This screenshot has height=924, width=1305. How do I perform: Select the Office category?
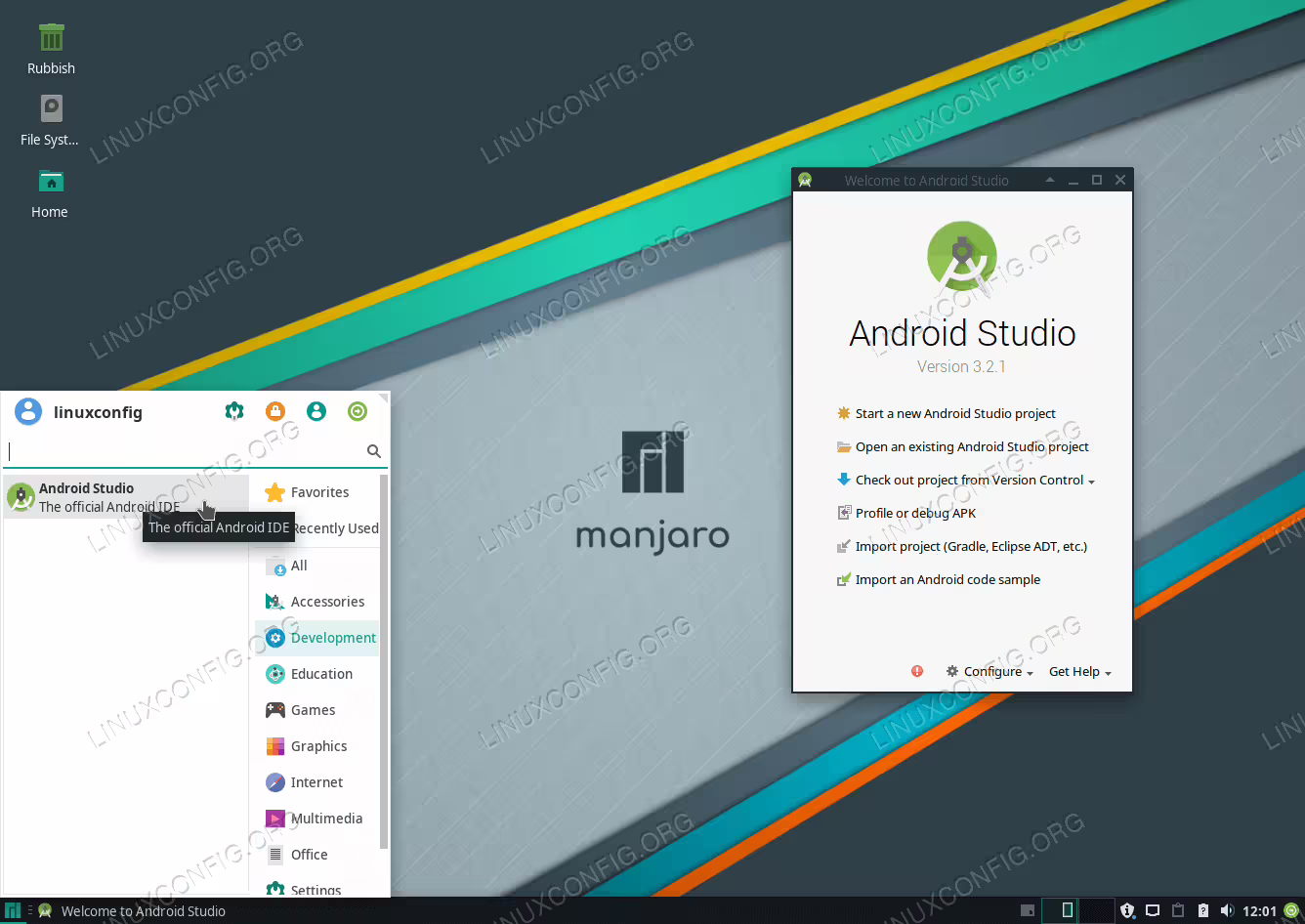[316, 855]
